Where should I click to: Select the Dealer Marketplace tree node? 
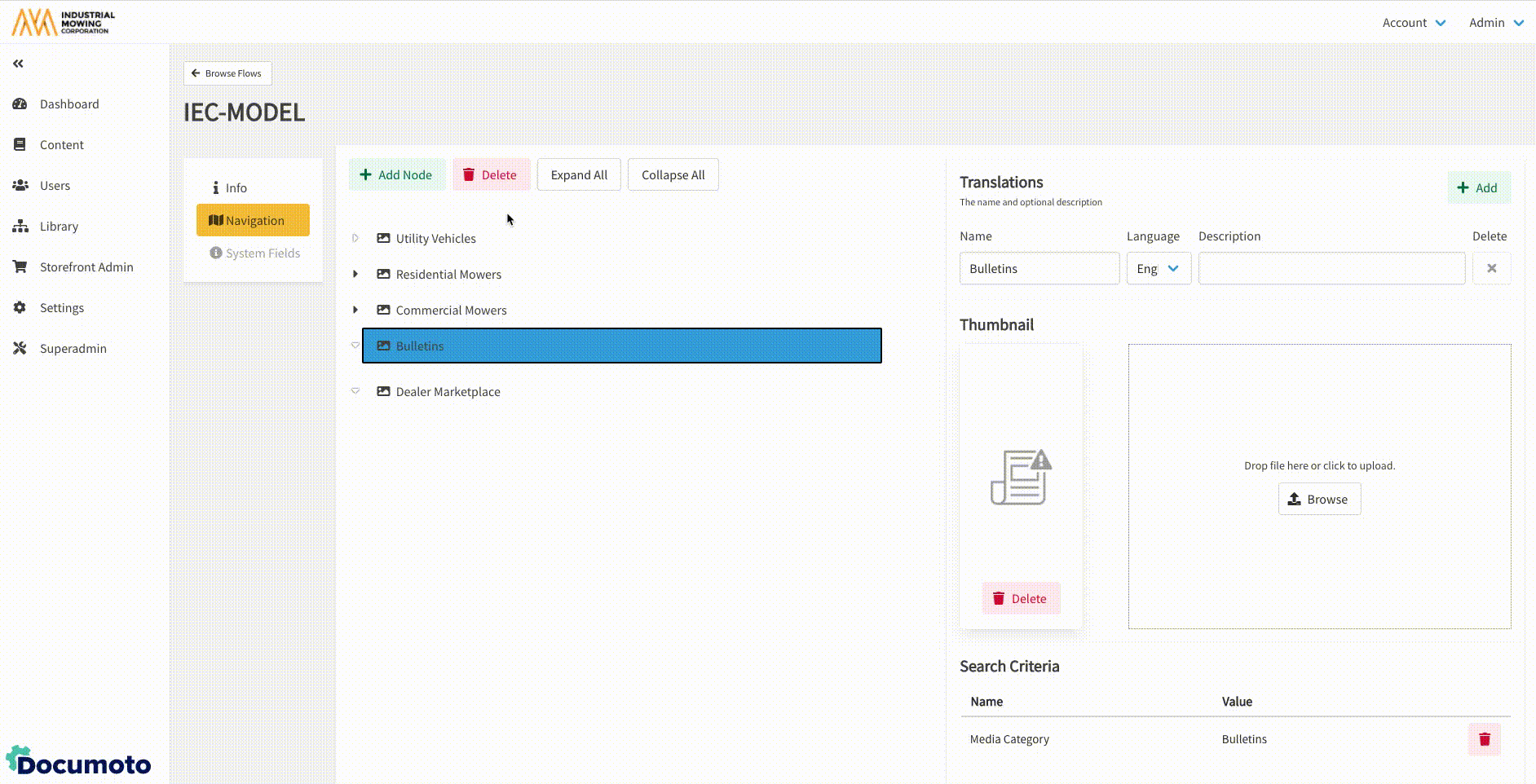coord(448,392)
